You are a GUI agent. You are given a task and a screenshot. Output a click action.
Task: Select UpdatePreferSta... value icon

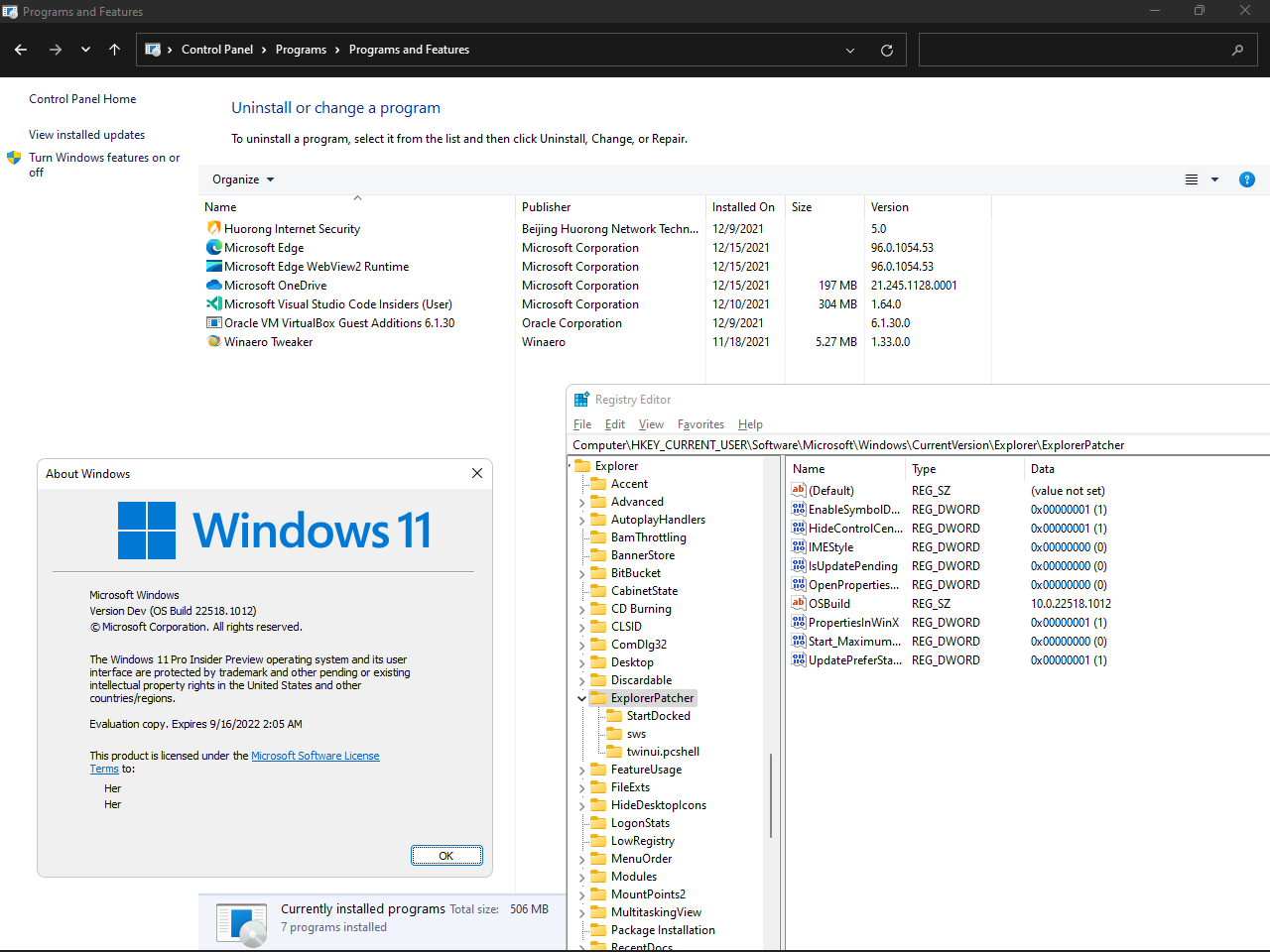799,659
